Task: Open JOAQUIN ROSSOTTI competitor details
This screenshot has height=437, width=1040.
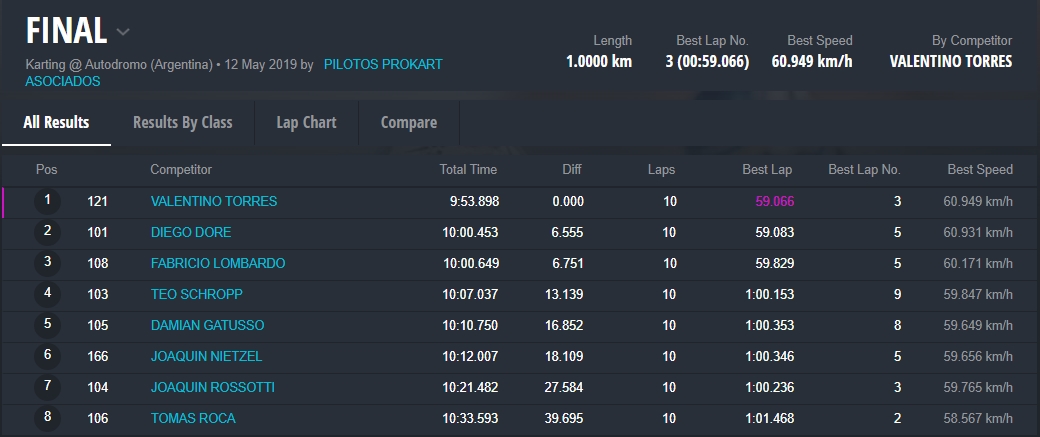Action: pyautogui.click(x=212, y=387)
